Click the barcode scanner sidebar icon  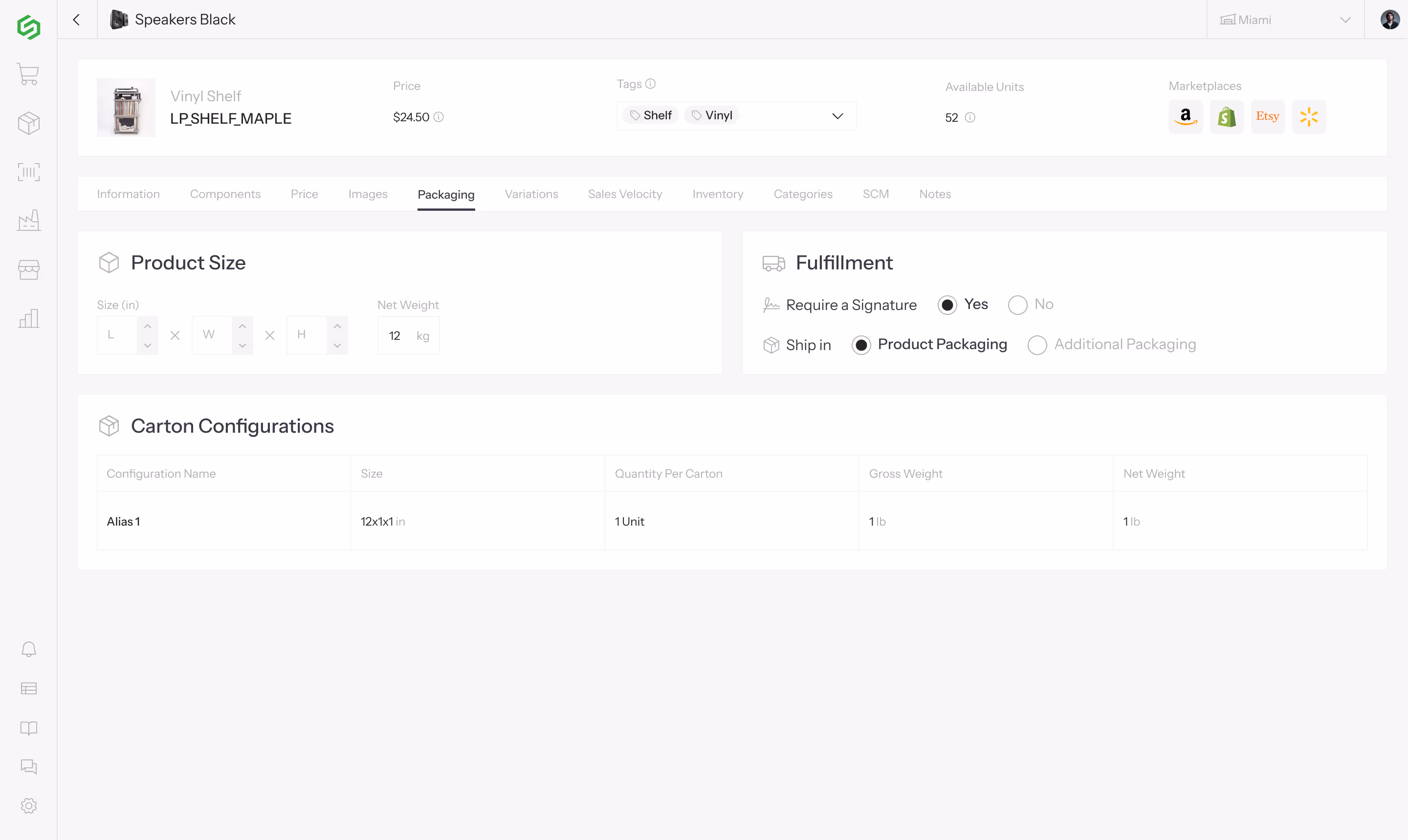click(28, 172)
